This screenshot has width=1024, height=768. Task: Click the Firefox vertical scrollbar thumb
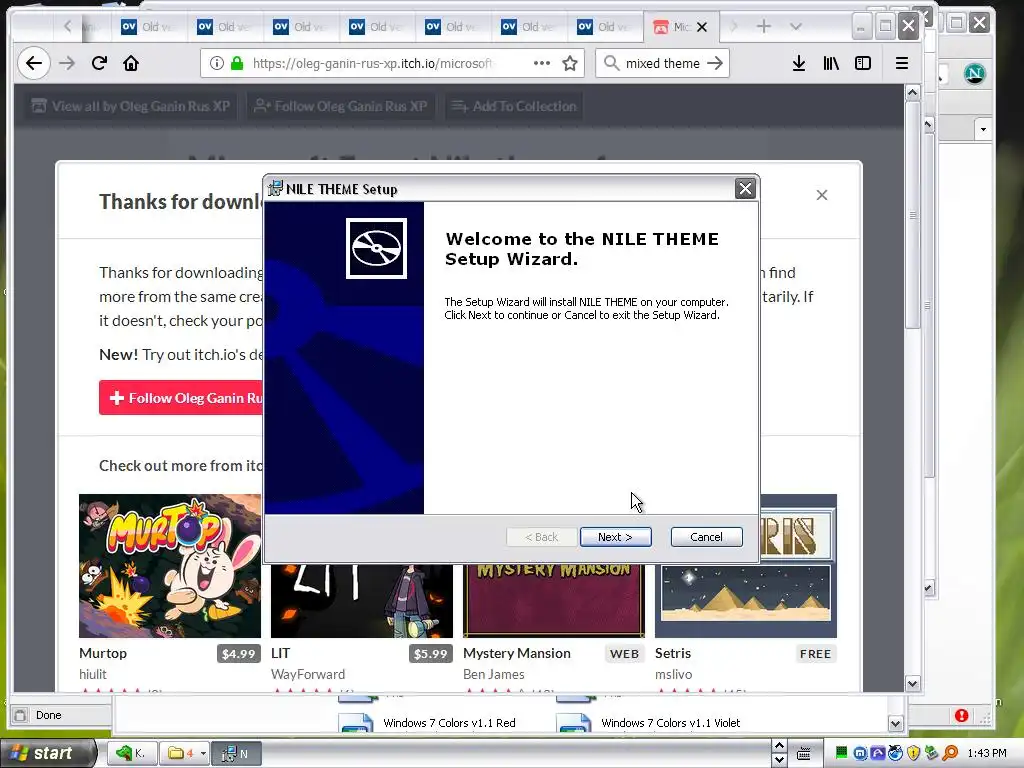[x=912, y=216]
